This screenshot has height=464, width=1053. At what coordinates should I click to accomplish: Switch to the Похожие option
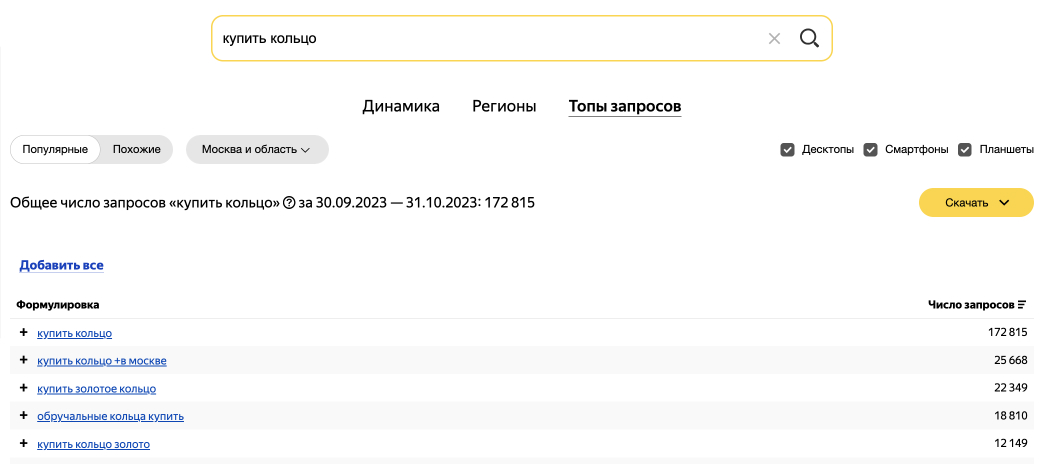(136, 149)
